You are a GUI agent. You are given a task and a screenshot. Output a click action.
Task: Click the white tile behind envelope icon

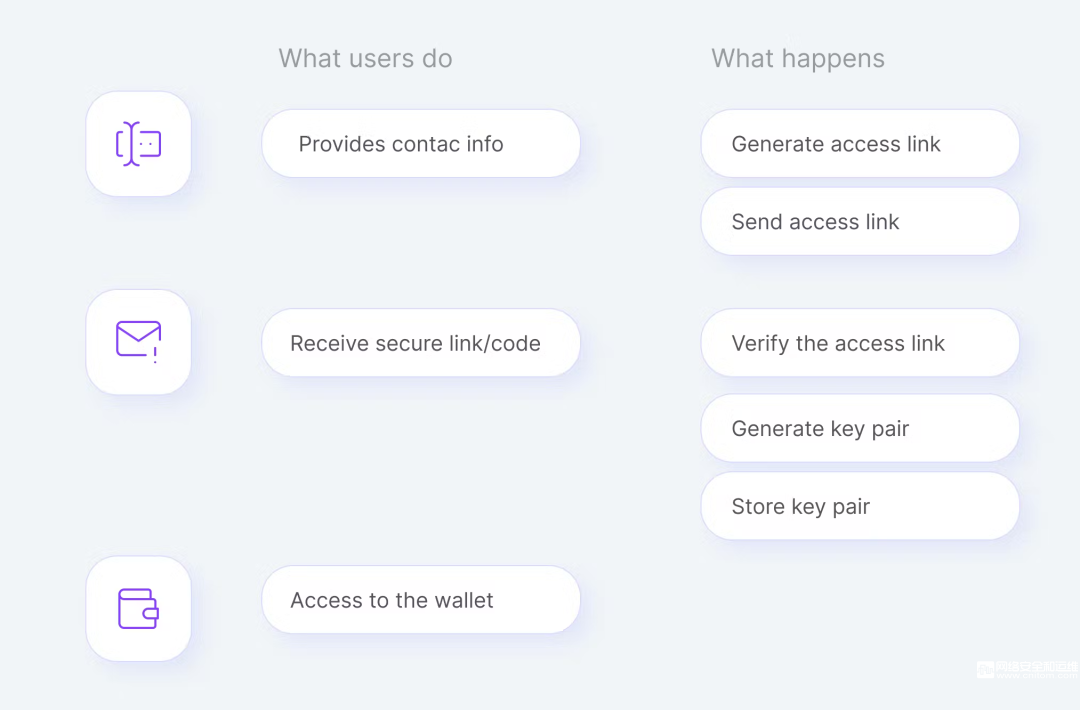(138, 342)
